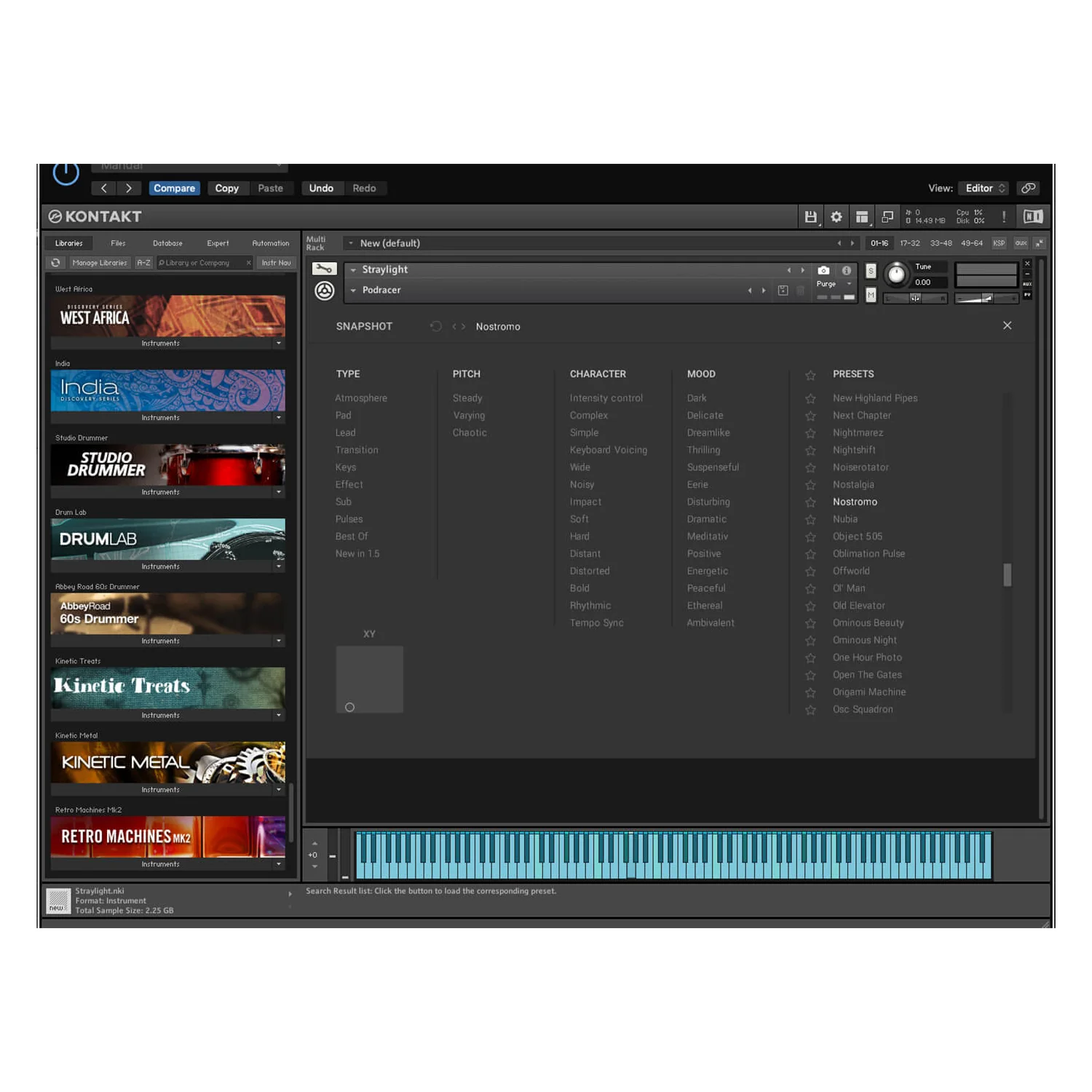Switch to the Database tab

tap(167, 243)
